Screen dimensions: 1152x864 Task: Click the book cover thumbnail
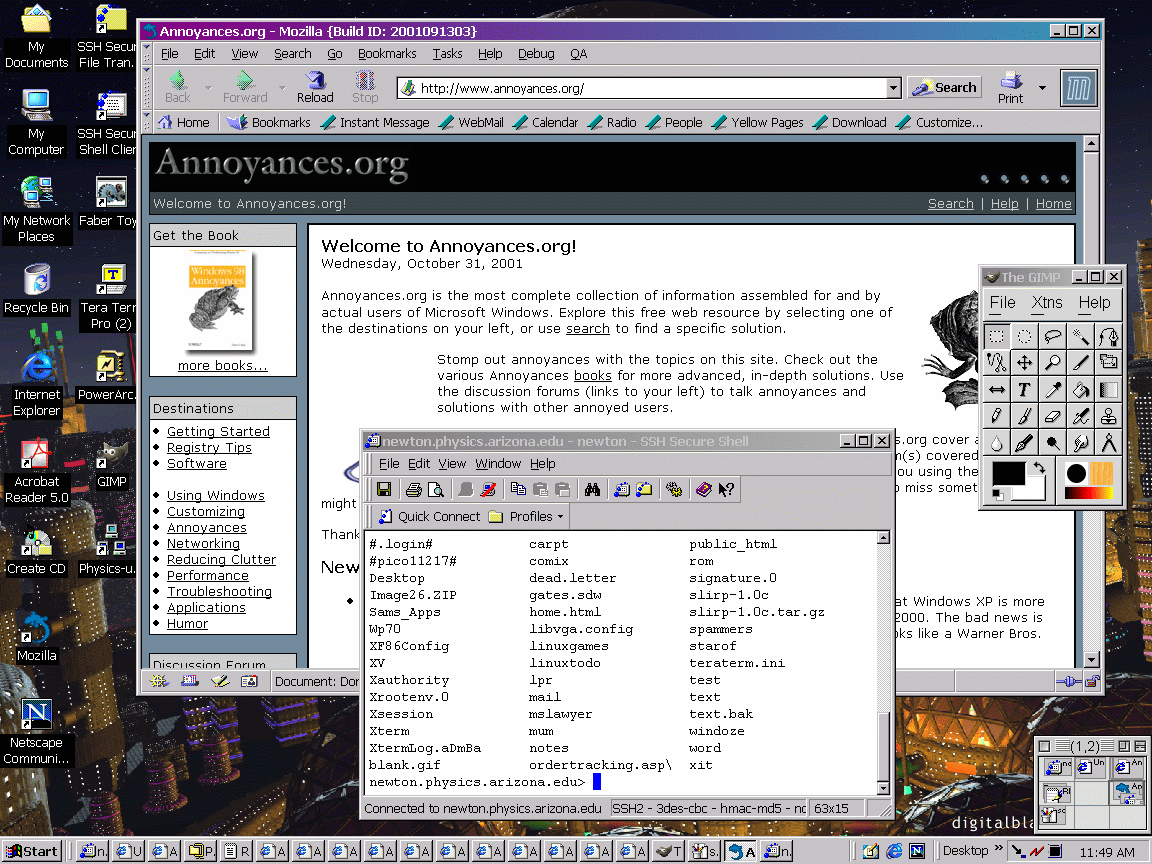point(220,301)
